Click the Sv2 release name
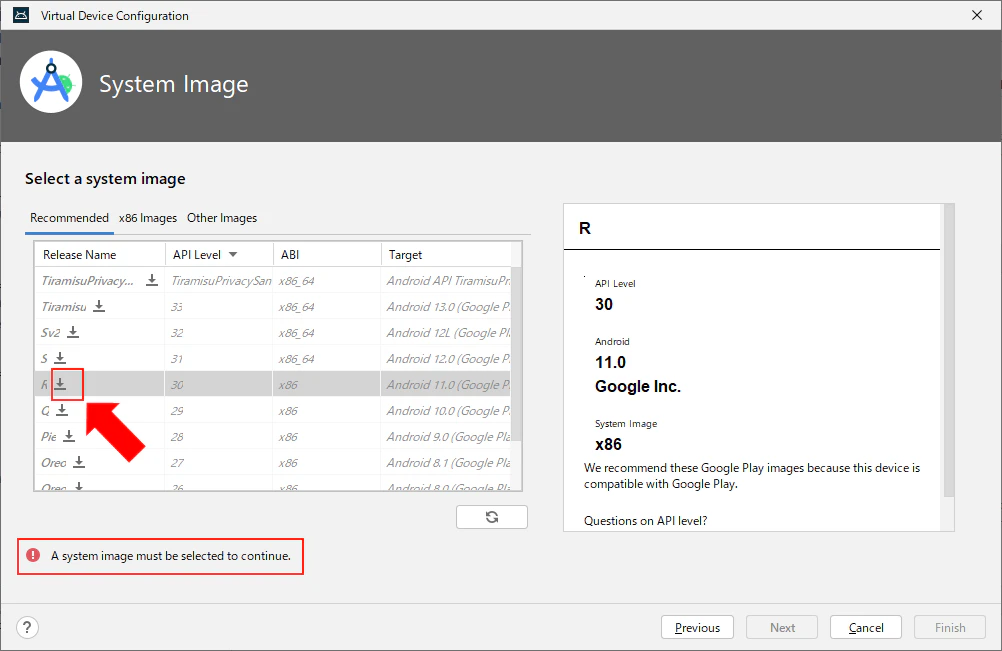This screenshot has height=651, width=1002. point(50,333)
